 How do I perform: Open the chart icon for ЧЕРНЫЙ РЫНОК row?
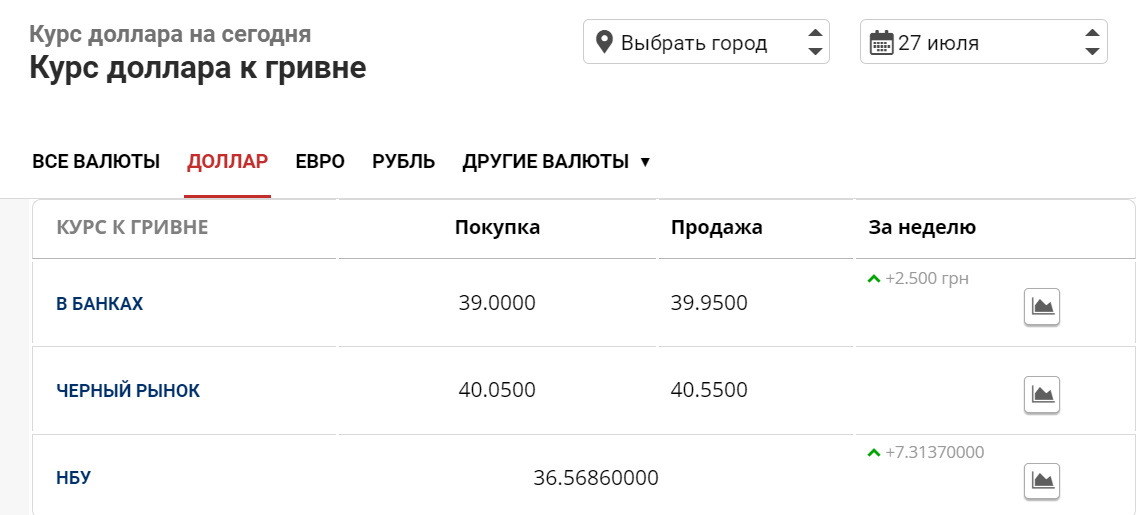coord(1041,394)
